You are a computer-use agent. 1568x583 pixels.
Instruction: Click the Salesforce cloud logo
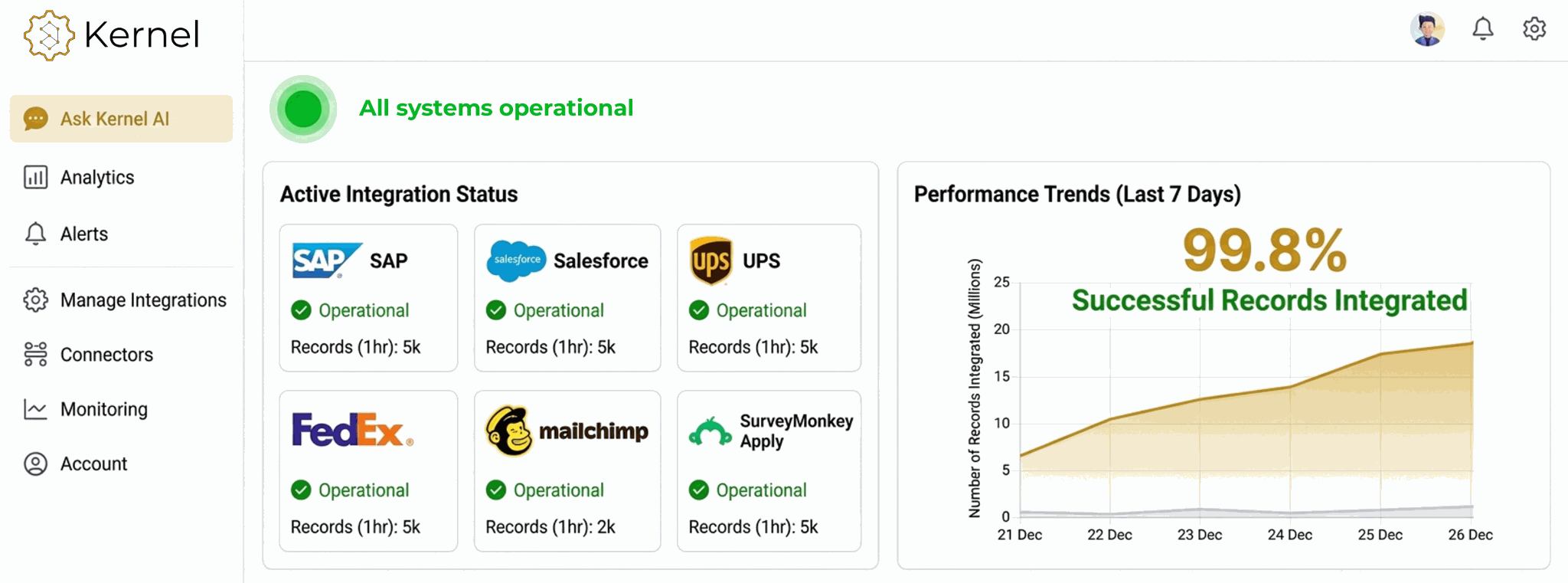(517, 260)
